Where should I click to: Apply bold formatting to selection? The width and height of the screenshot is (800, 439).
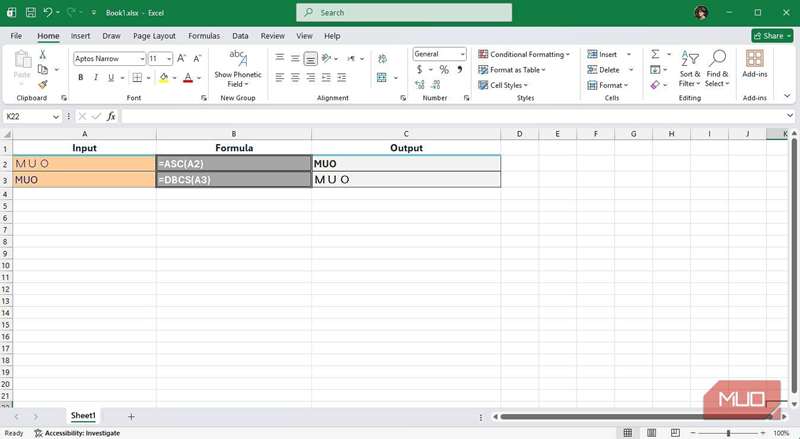[x=81, y=77]
